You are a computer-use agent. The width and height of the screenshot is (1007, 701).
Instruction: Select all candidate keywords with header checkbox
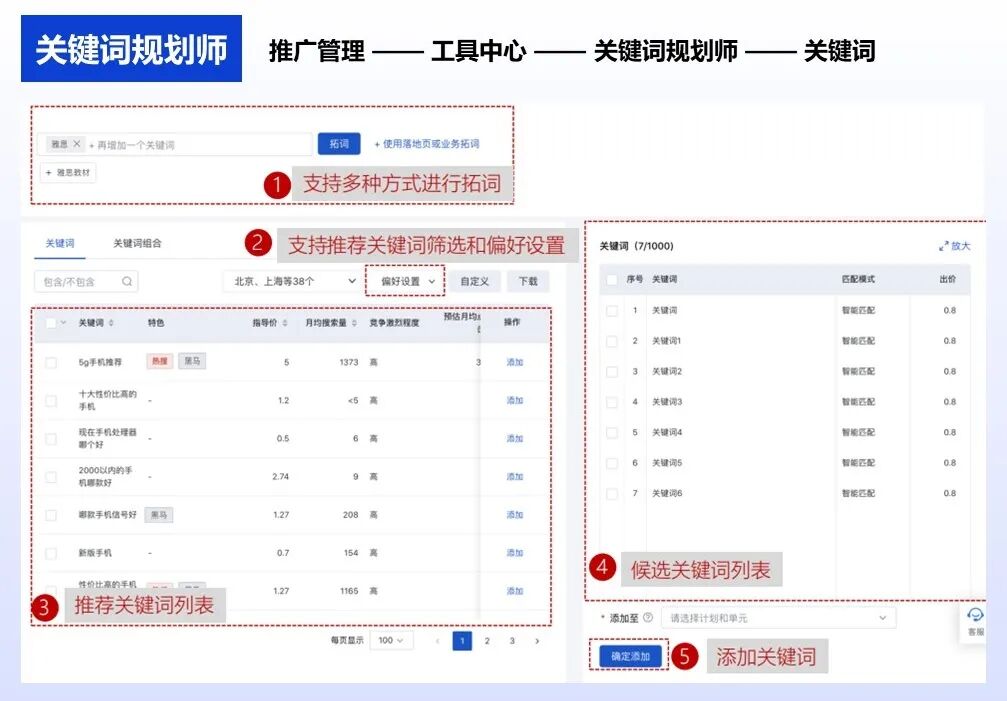point(613,281)
